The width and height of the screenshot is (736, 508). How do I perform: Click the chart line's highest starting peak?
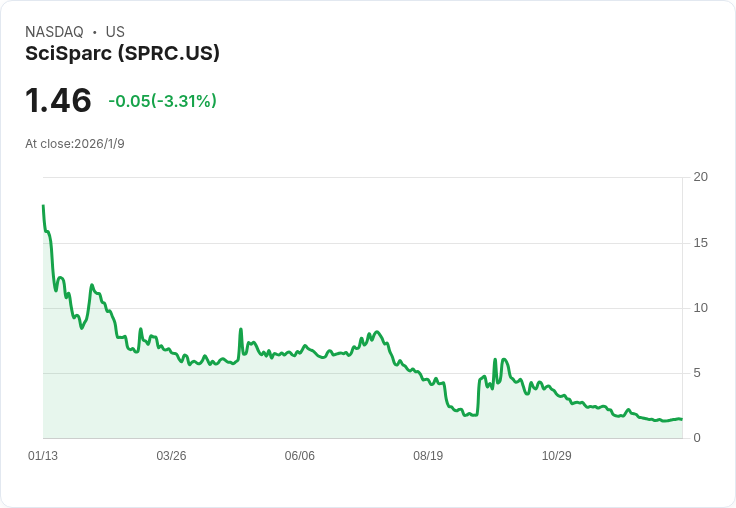point(43,206)
